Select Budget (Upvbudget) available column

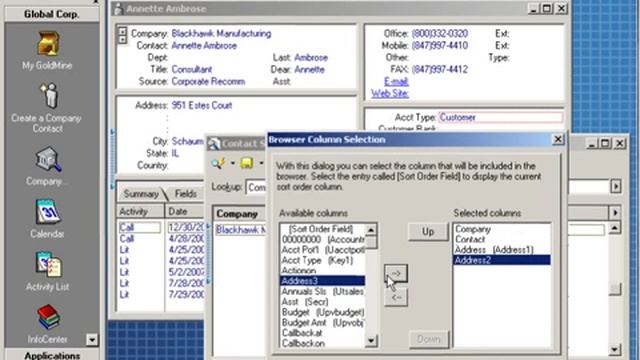322,312
